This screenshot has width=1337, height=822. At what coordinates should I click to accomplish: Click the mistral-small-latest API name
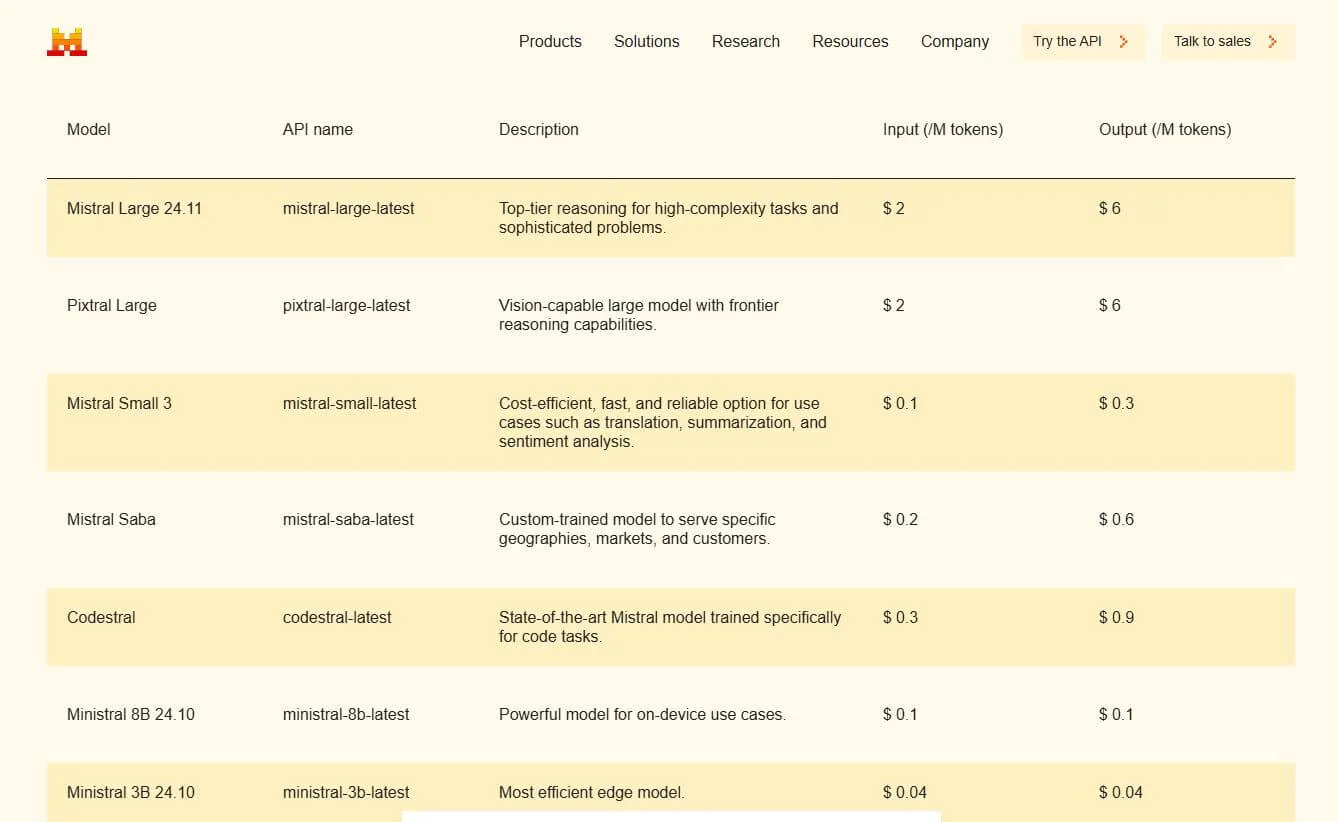(x=349, y=403)
